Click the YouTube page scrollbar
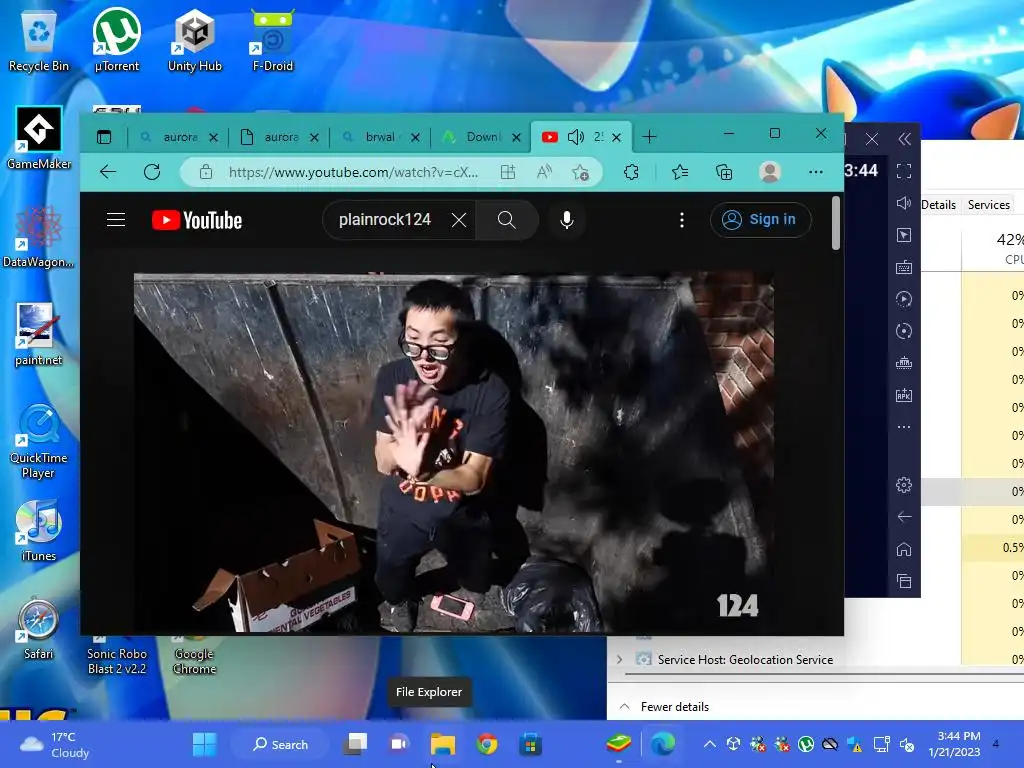1024x768 pixels. tap(835, 222)
